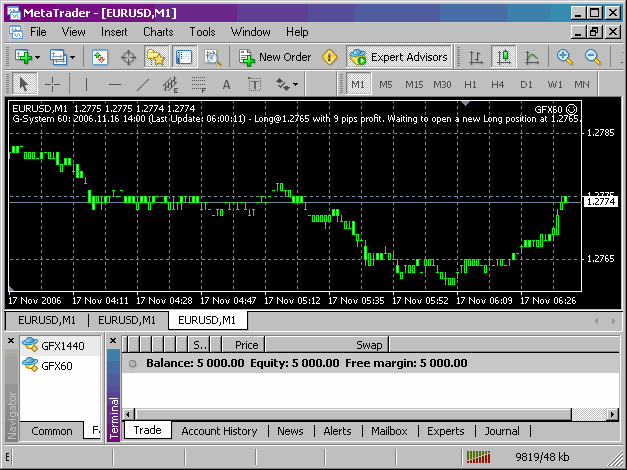Viewport: 627px width, 470px height.
Task: Select the MN timeframe
Action: pos(582,84)
